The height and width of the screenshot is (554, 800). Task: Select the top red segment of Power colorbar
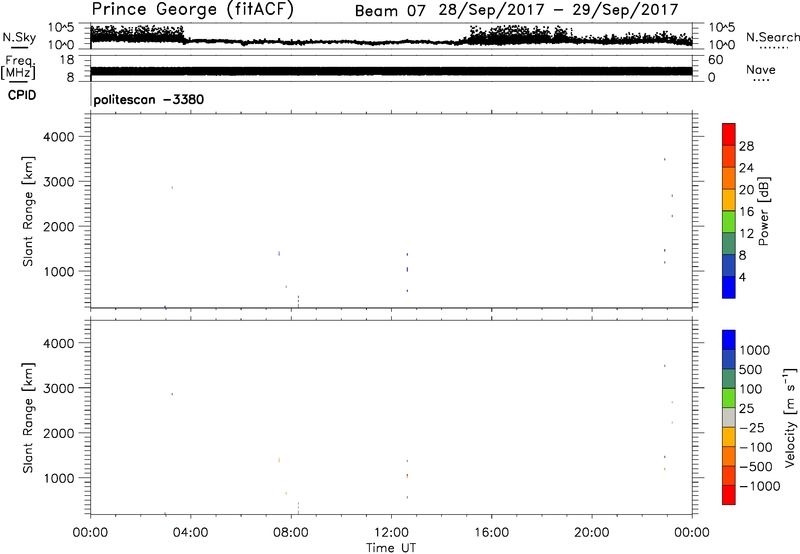click(x=729, y=134)
